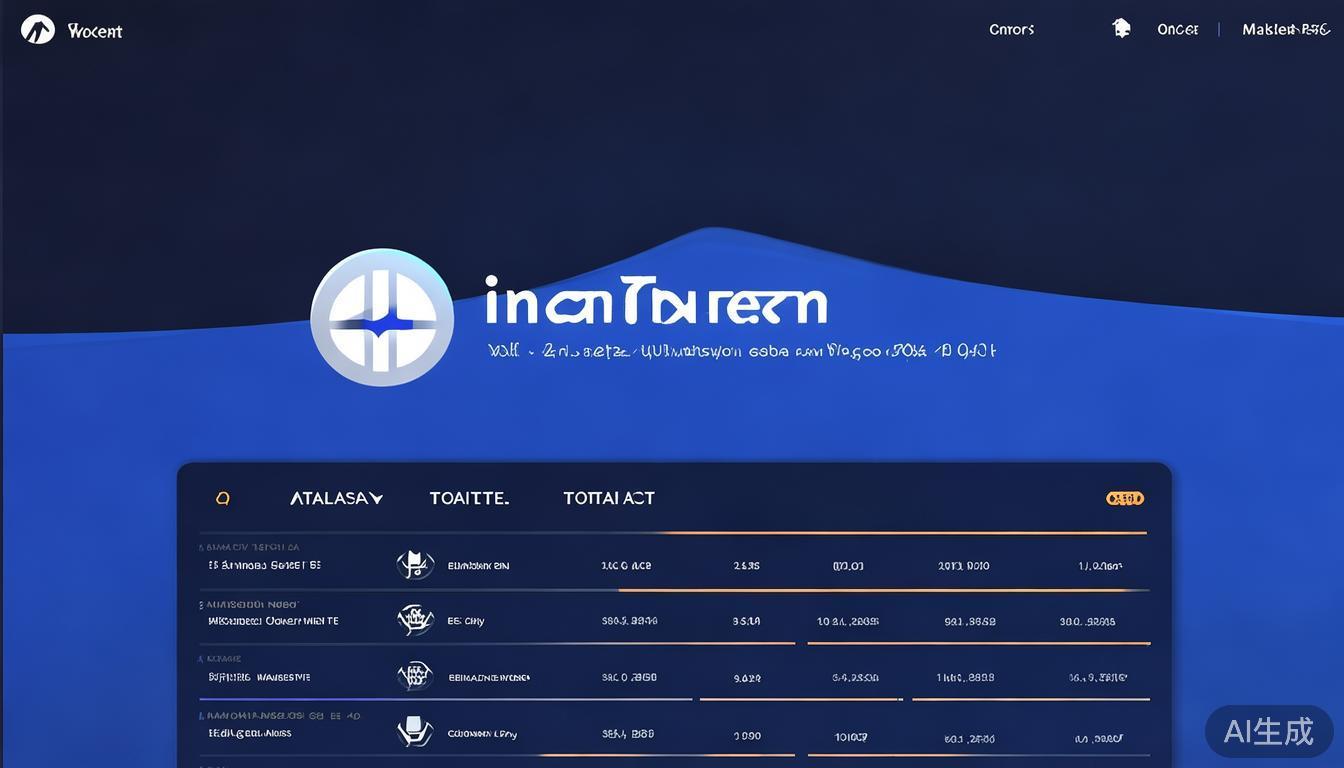Click the large circular hero logo

pos(382,317)
